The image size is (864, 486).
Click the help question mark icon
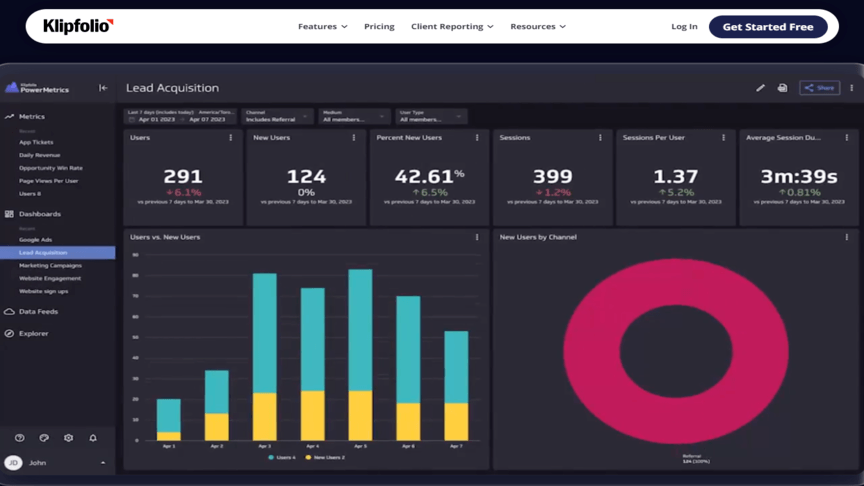click(19, 438)
